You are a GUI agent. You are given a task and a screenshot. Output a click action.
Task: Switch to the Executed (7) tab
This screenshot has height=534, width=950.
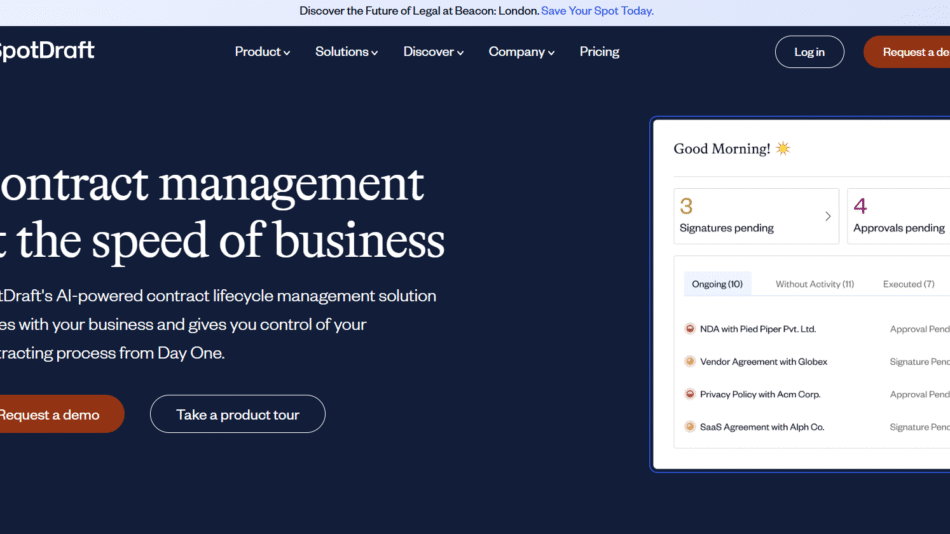coord(908,284)
